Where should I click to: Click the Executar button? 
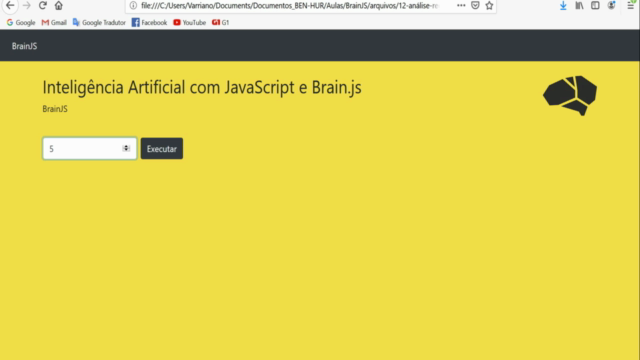162,149
